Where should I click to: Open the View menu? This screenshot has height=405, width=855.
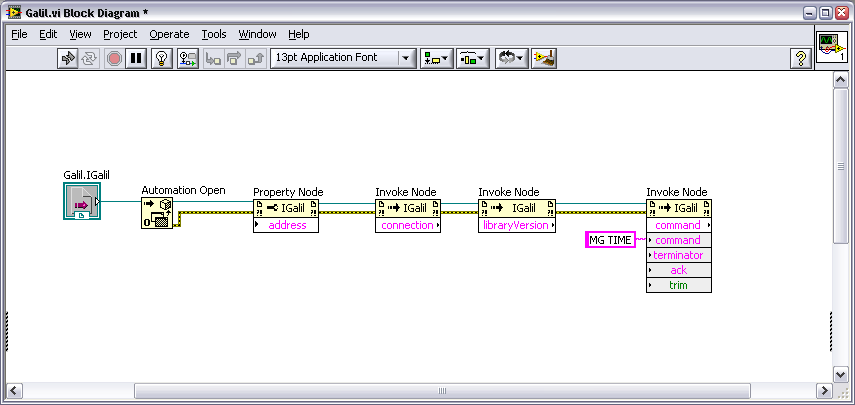pyautogui.click(x=80, y=34)
